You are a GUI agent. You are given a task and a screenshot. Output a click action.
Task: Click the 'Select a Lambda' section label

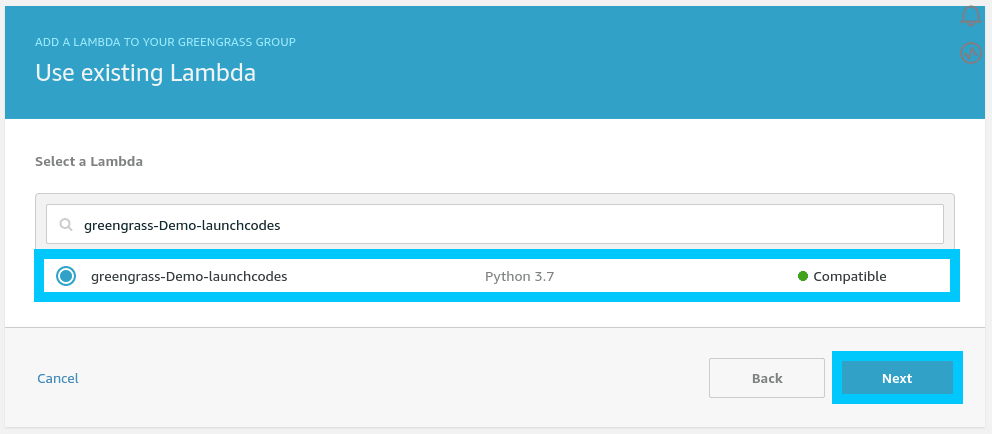89,161
